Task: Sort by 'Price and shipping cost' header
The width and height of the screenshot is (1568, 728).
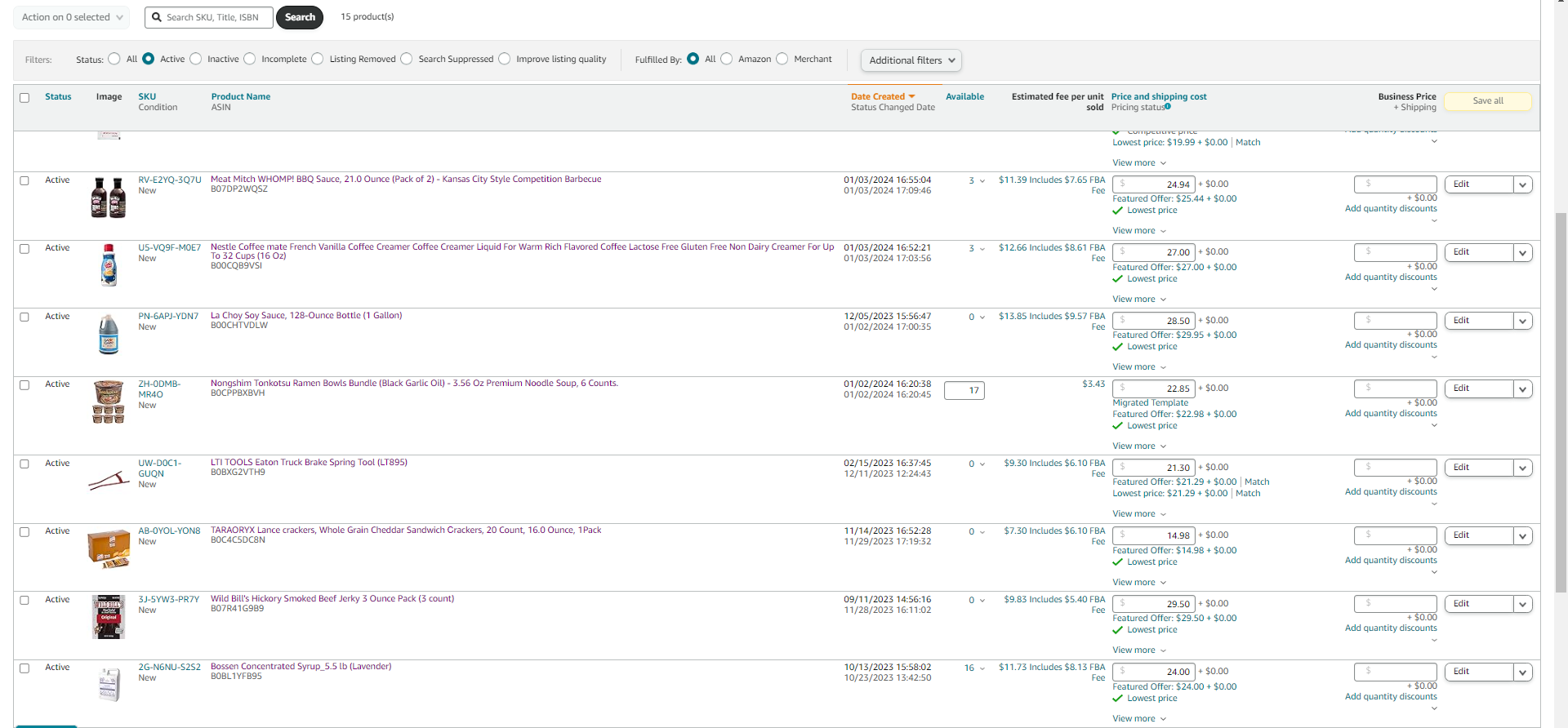Action: tap(1159, 96)
